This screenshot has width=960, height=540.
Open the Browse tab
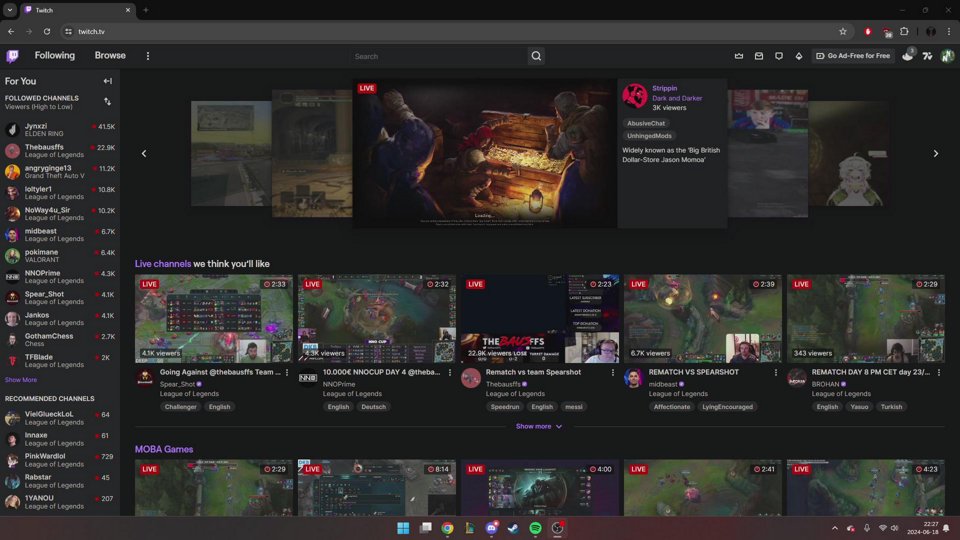click(x=110, y=56)
